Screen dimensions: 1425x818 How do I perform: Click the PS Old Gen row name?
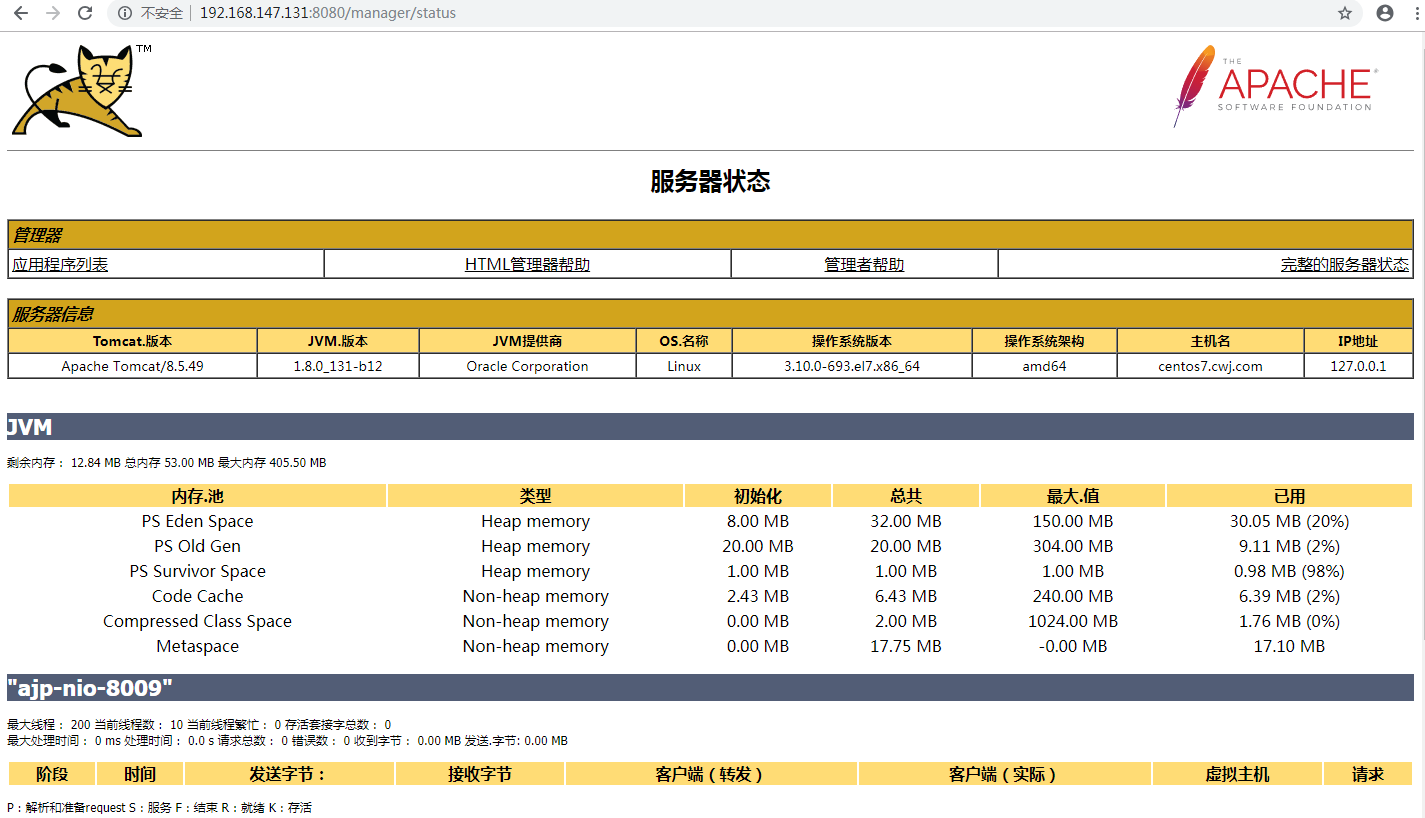pos(197,546)
